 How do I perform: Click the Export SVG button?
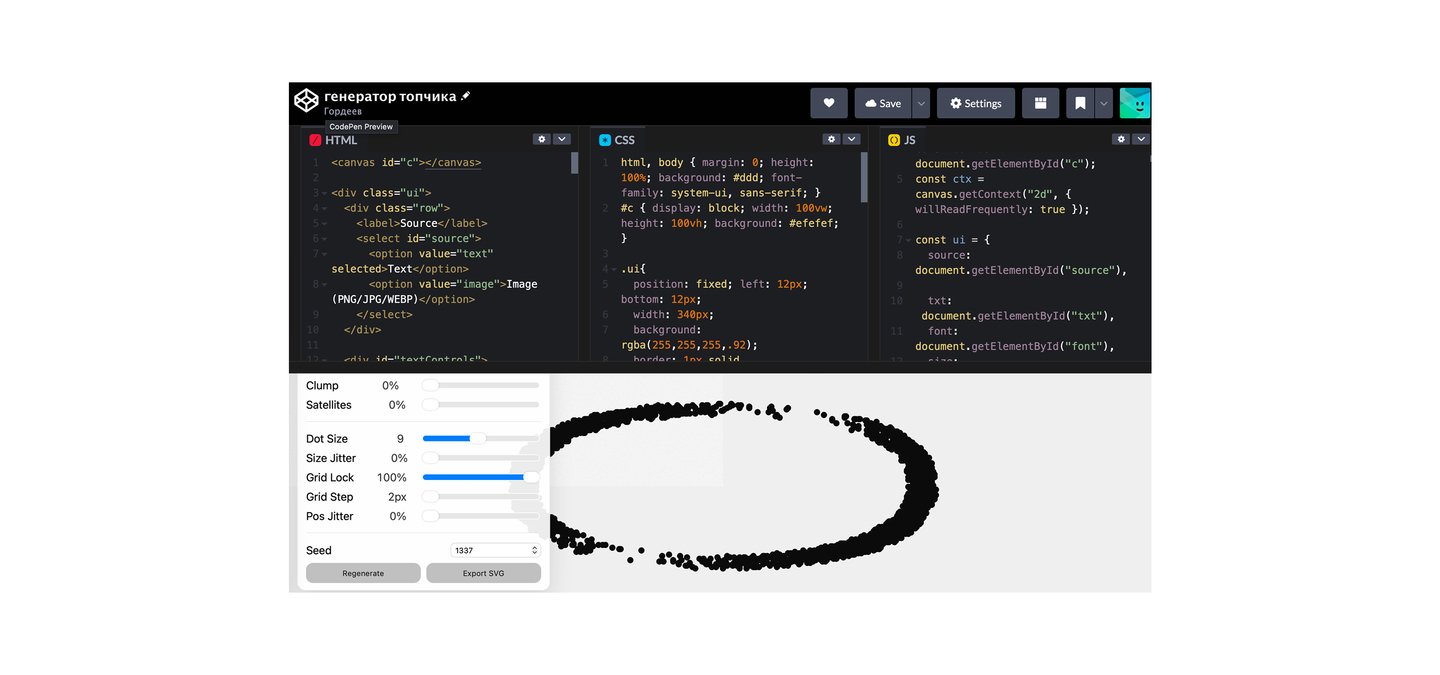click(x=483, y=573)
